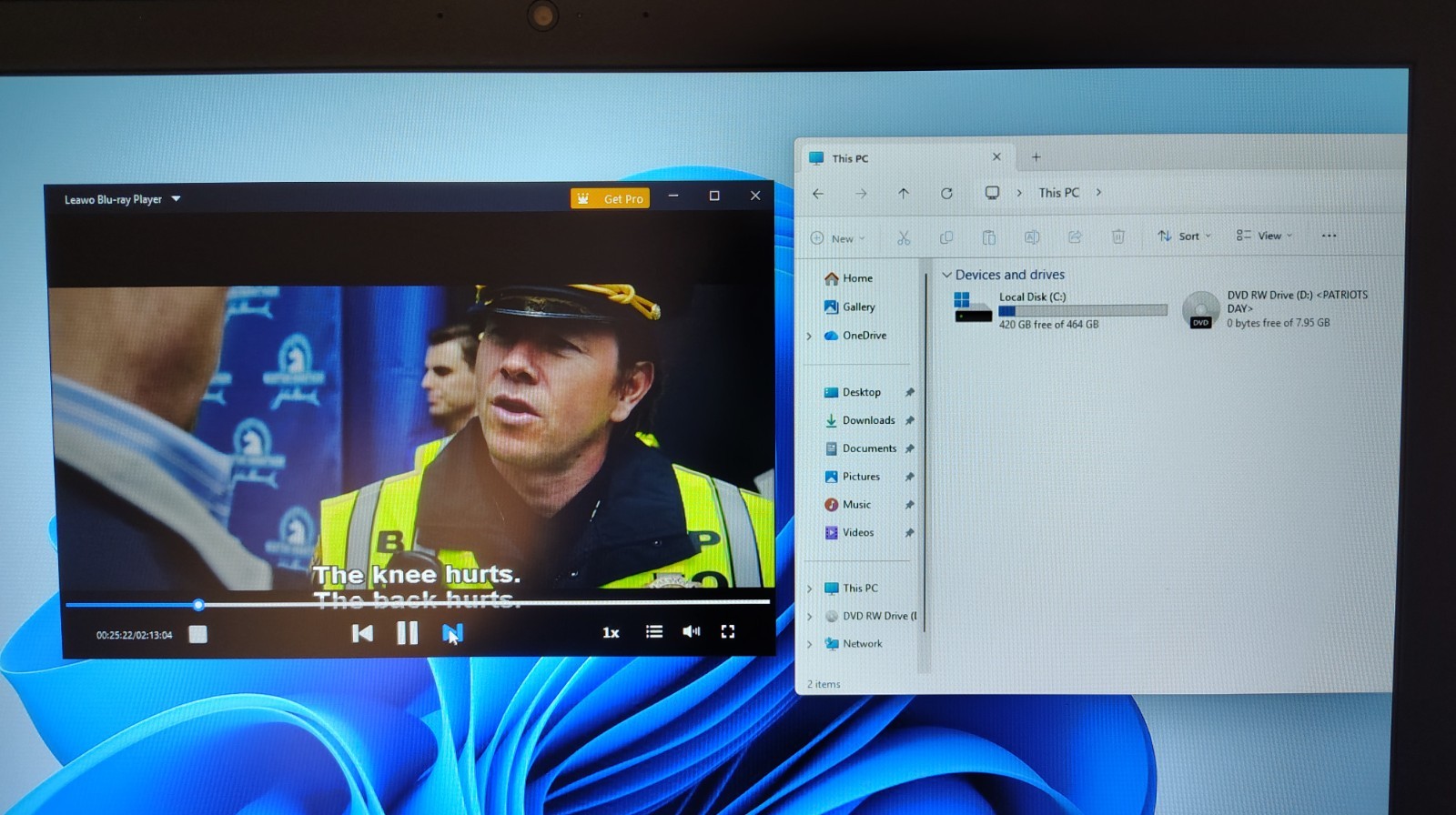Viewport: 1456px width, 815px height.
Task: Seek on the video progress bar
Action: click(x=417, y=603)
